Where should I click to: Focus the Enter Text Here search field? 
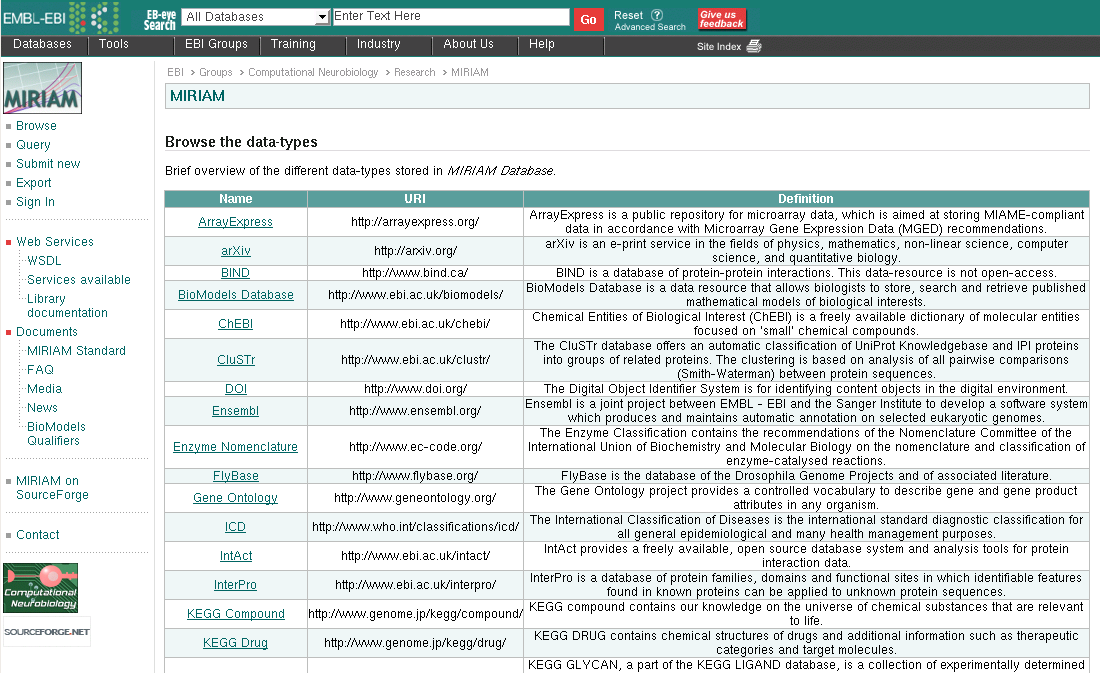point(450,16)
